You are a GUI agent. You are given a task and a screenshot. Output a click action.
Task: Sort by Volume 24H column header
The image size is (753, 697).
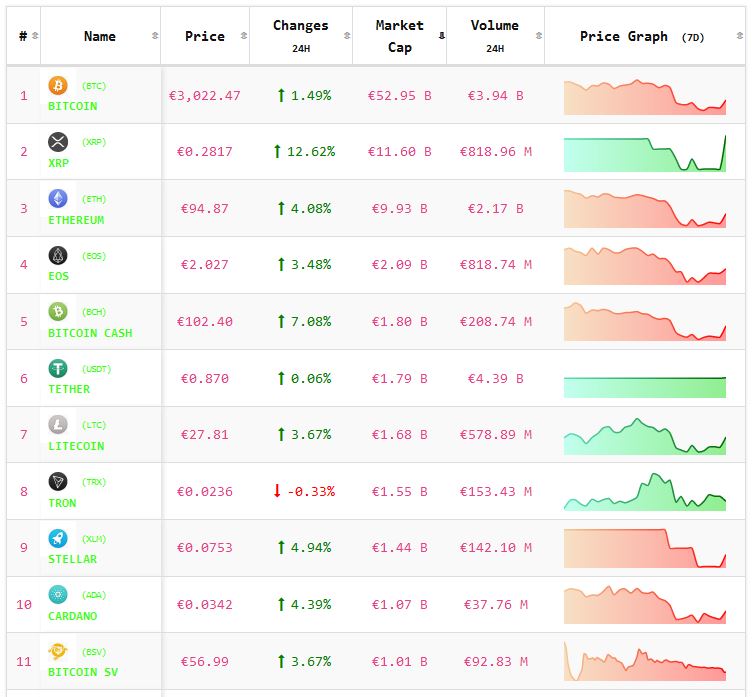(494, 36)
